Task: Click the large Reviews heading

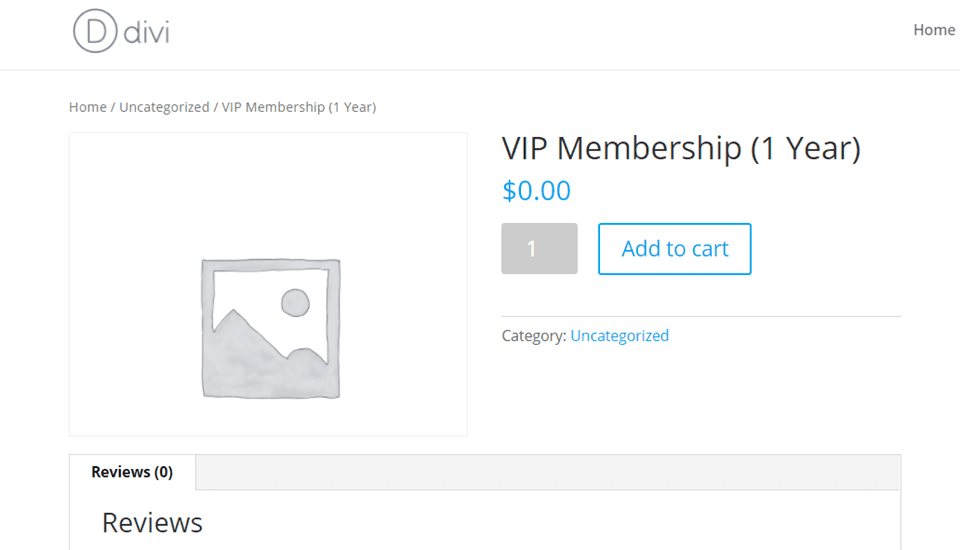Action: tap(152, 522)
